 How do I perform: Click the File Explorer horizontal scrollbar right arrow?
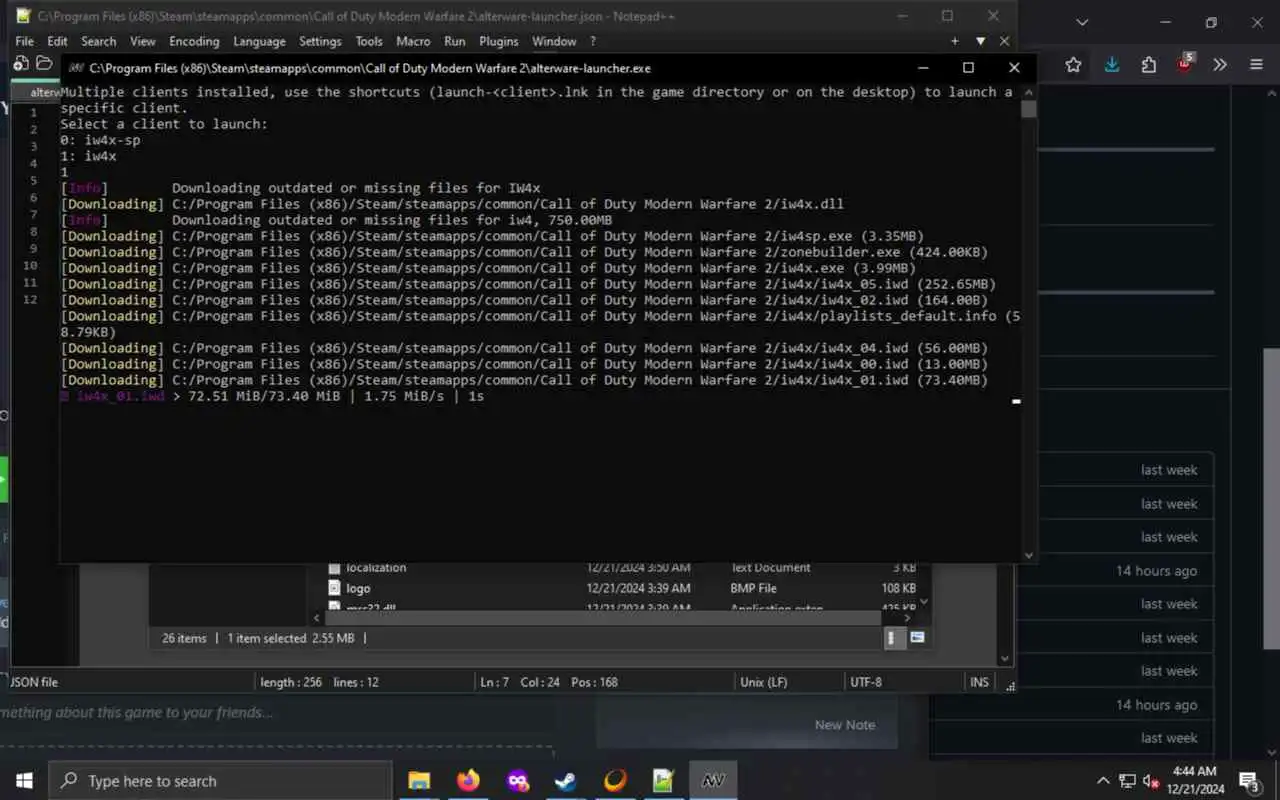pyautogui.click(x=909, y=619)
